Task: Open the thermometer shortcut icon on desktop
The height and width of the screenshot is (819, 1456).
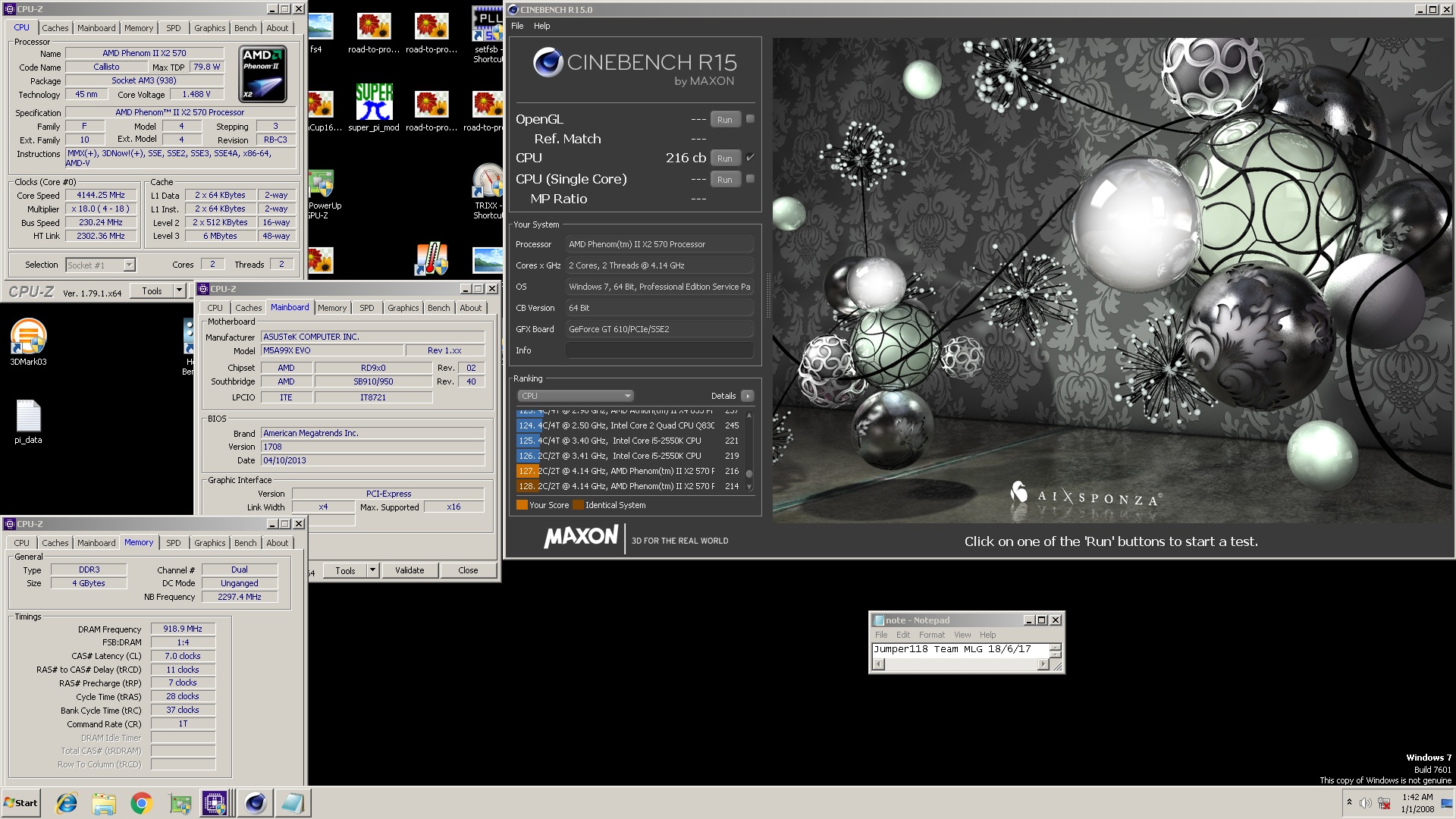Action: tap(431, 259)
